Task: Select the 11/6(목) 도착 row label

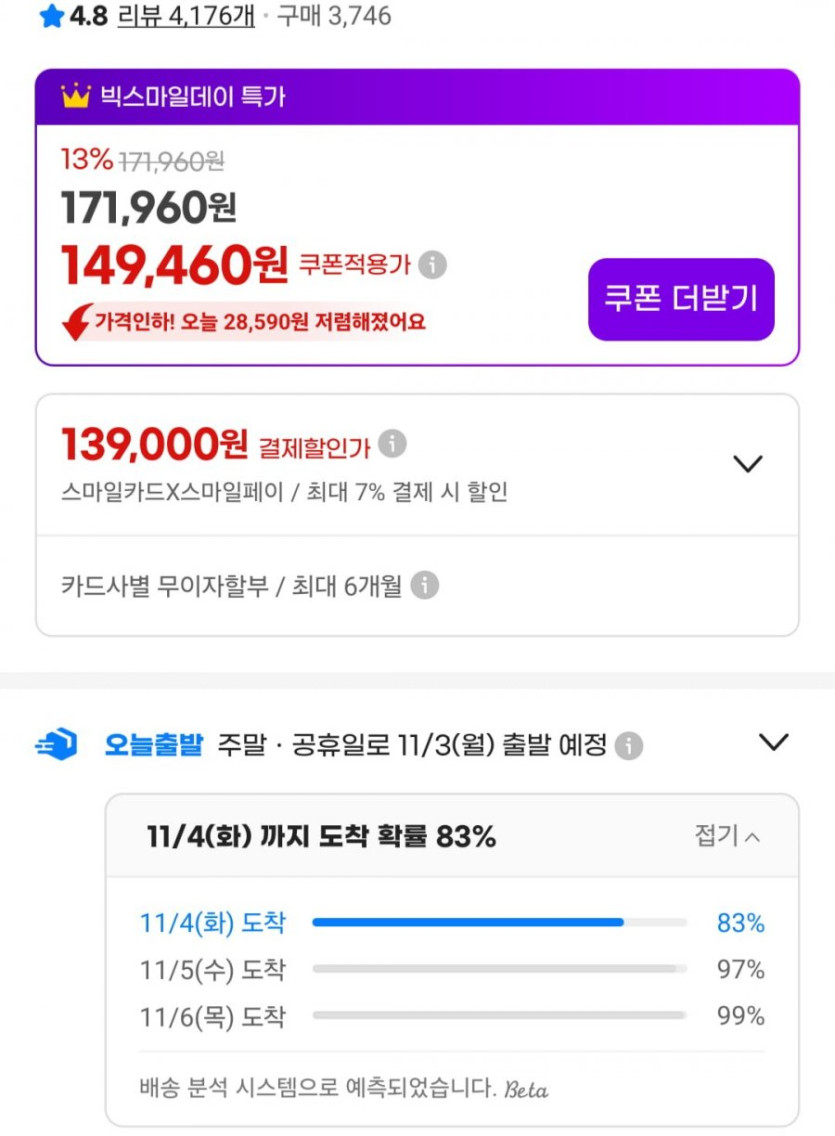Action: [212, 1017]
